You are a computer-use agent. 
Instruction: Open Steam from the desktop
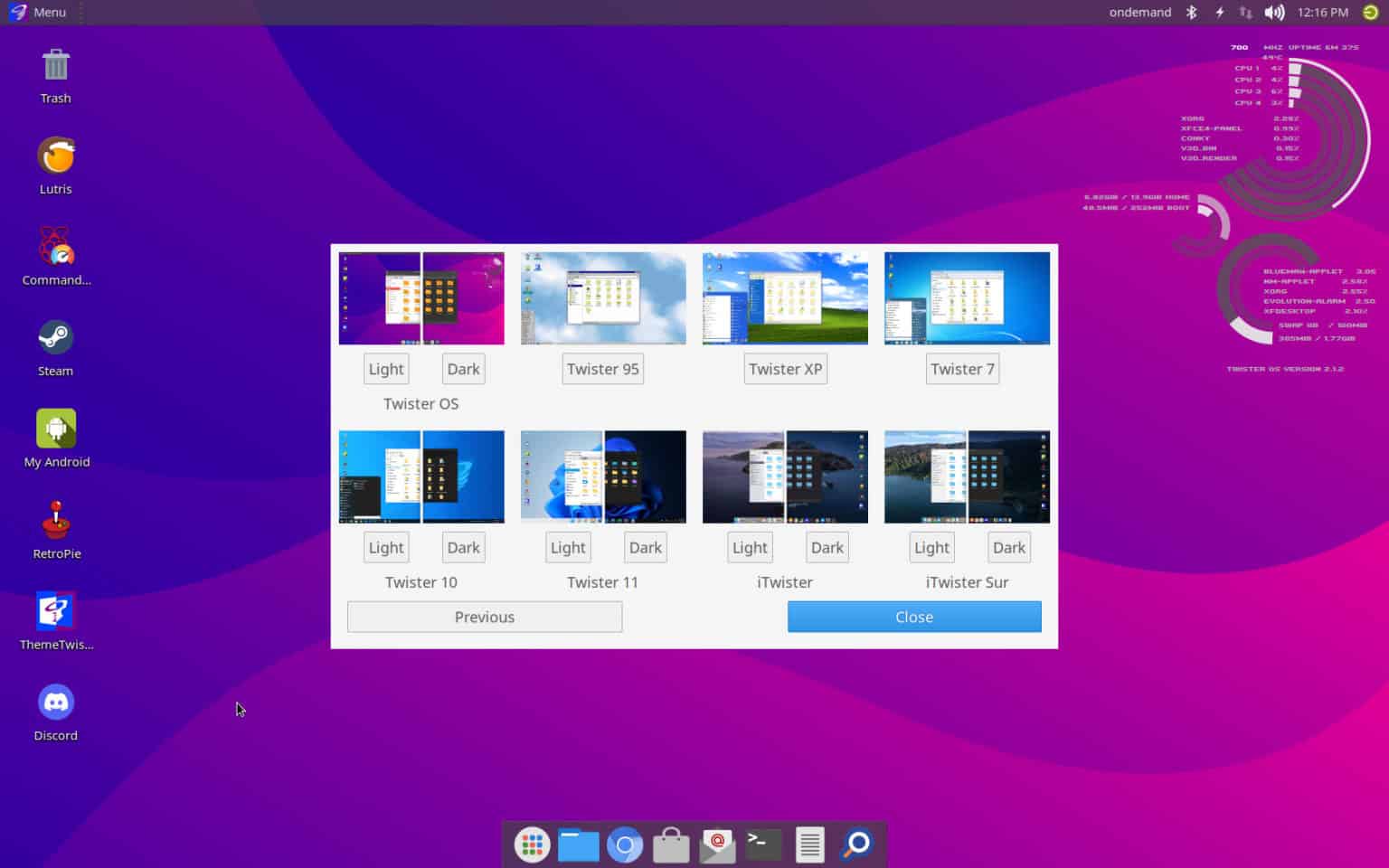pyautogui.click(x=55, y=346)
